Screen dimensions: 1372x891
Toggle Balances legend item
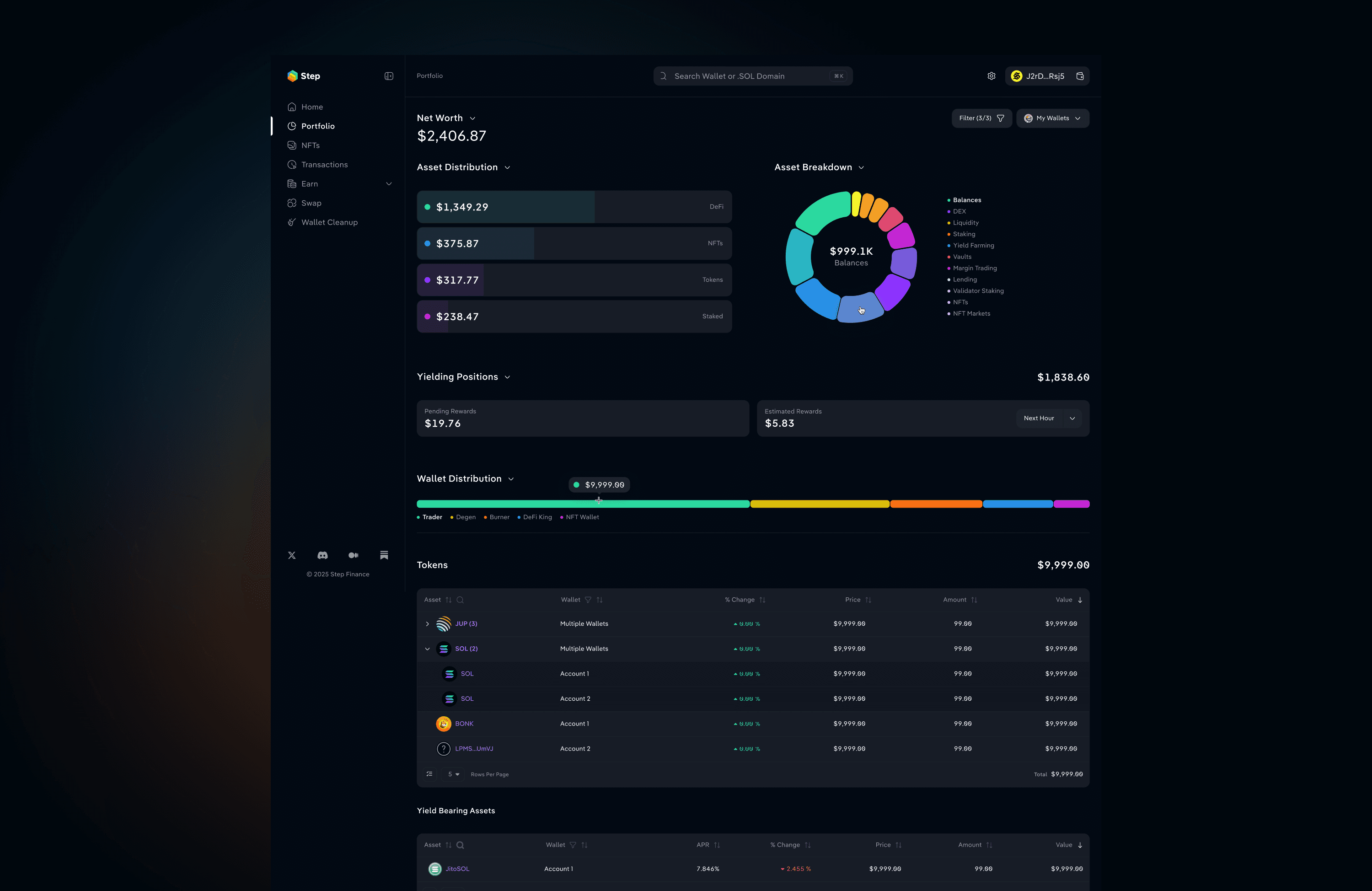tap(965, 200)
